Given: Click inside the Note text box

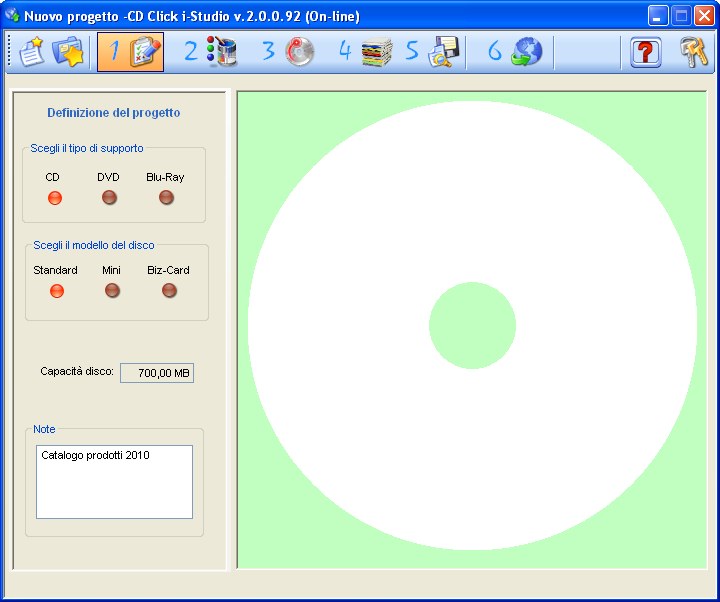Looking at the screenshot, I should [114, 482].
